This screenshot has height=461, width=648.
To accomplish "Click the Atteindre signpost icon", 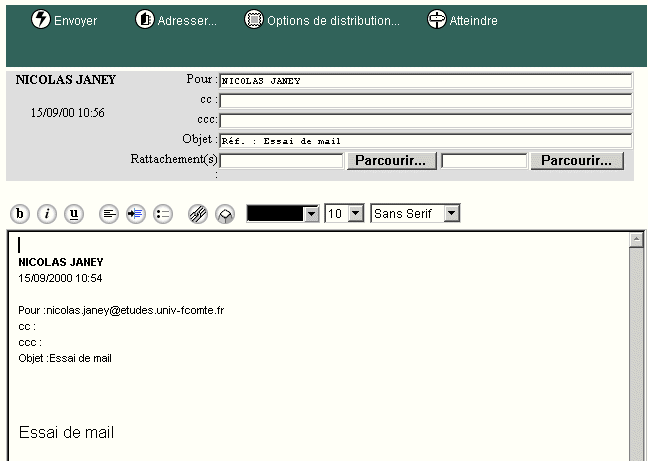I will pyautogui.click(x=436, y=20).
